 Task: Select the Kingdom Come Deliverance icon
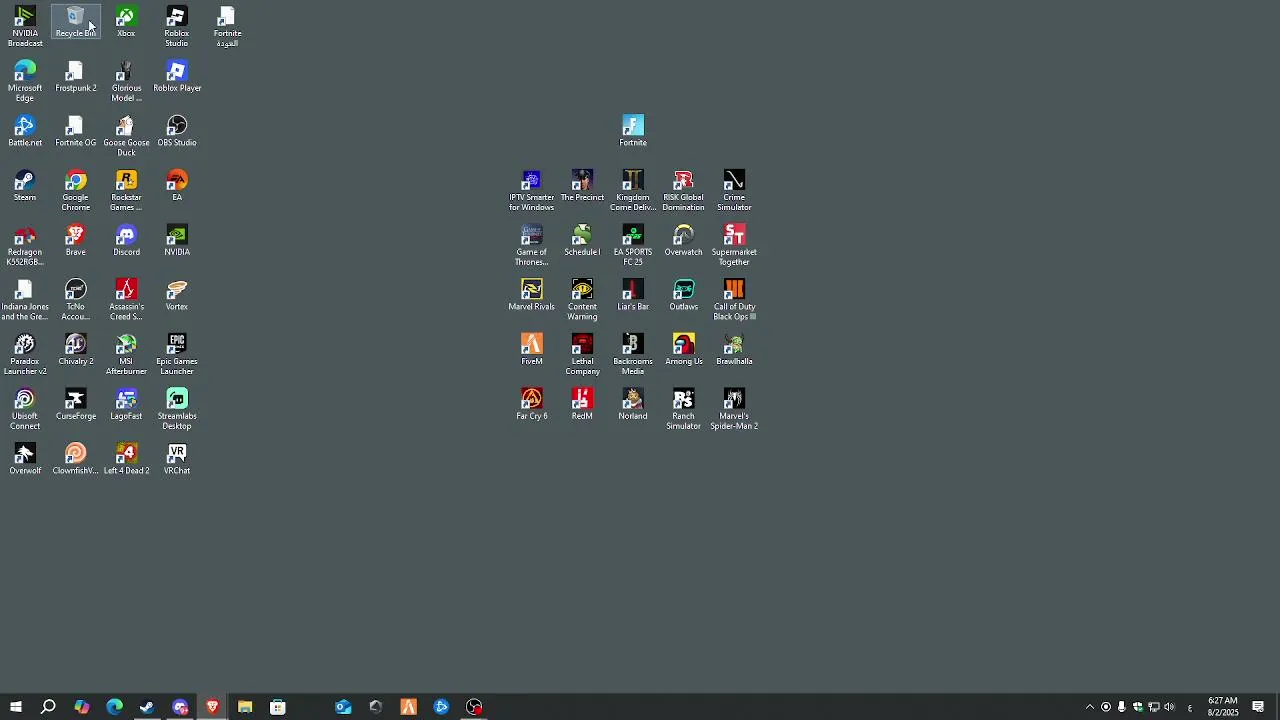[x=633, y=191]
